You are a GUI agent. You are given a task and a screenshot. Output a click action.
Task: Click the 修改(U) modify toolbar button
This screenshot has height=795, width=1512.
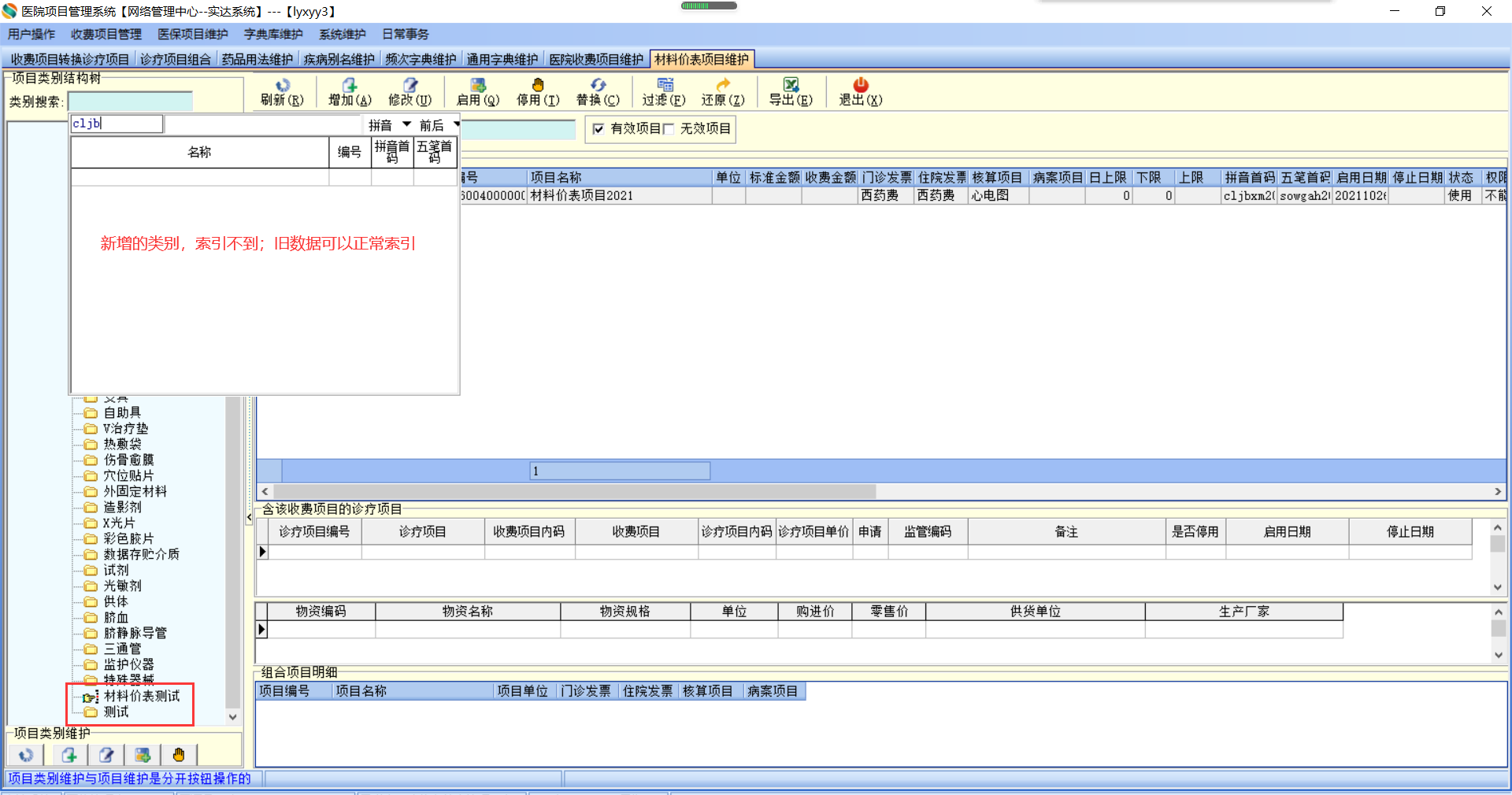coord(409,91)
